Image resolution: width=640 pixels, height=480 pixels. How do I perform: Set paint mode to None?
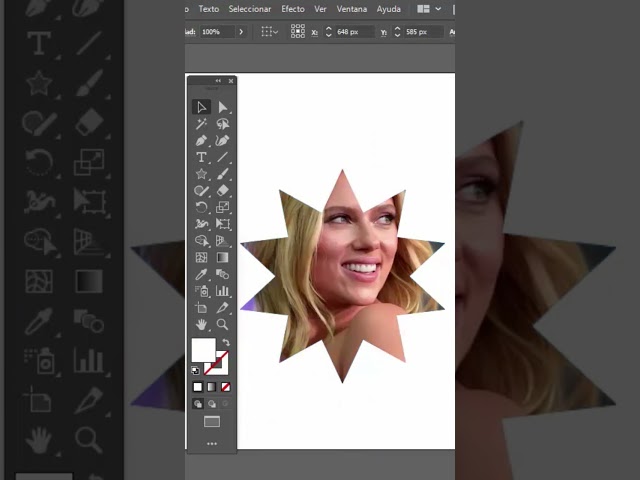pos(225,387)
